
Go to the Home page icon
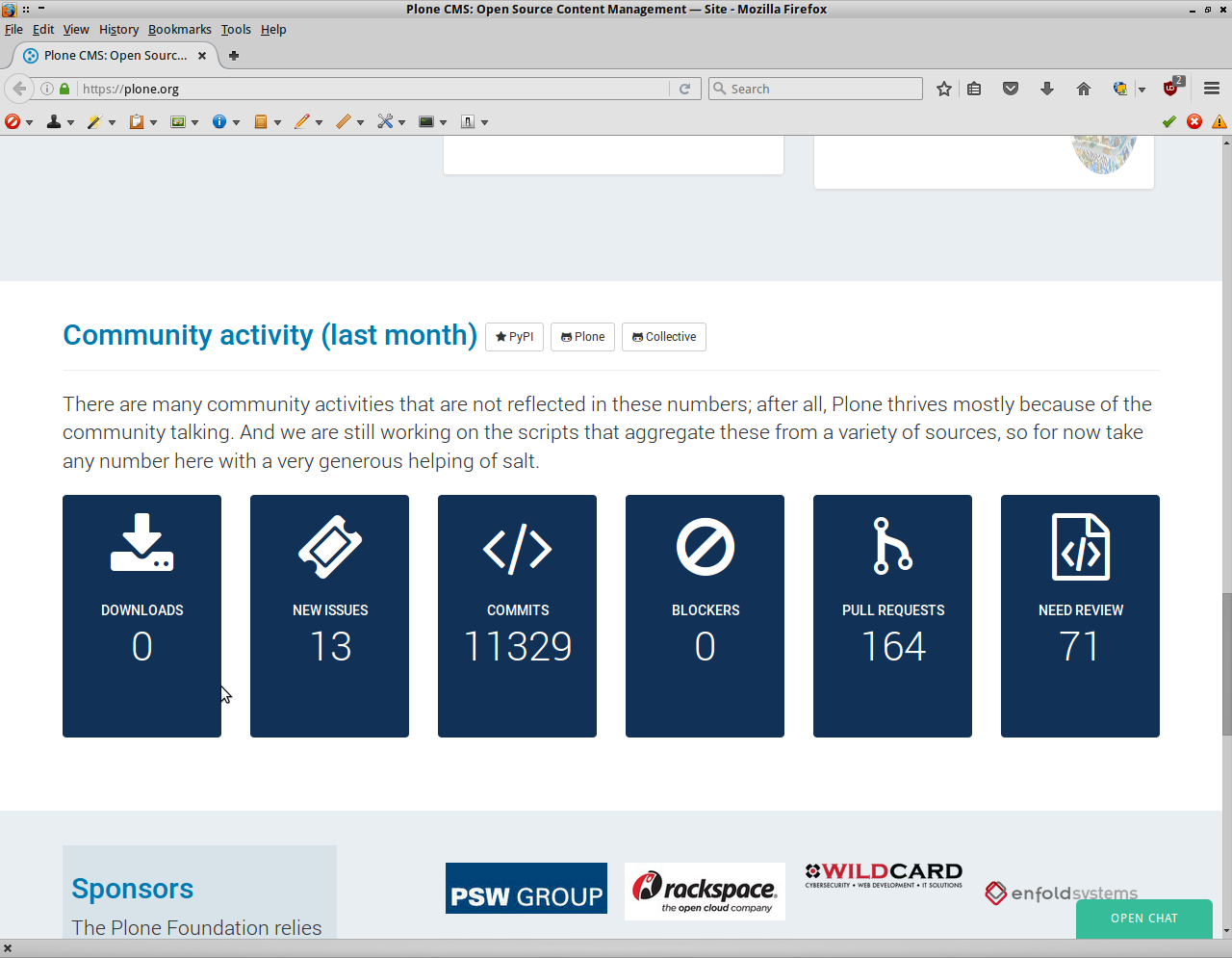click(1084, 89)
